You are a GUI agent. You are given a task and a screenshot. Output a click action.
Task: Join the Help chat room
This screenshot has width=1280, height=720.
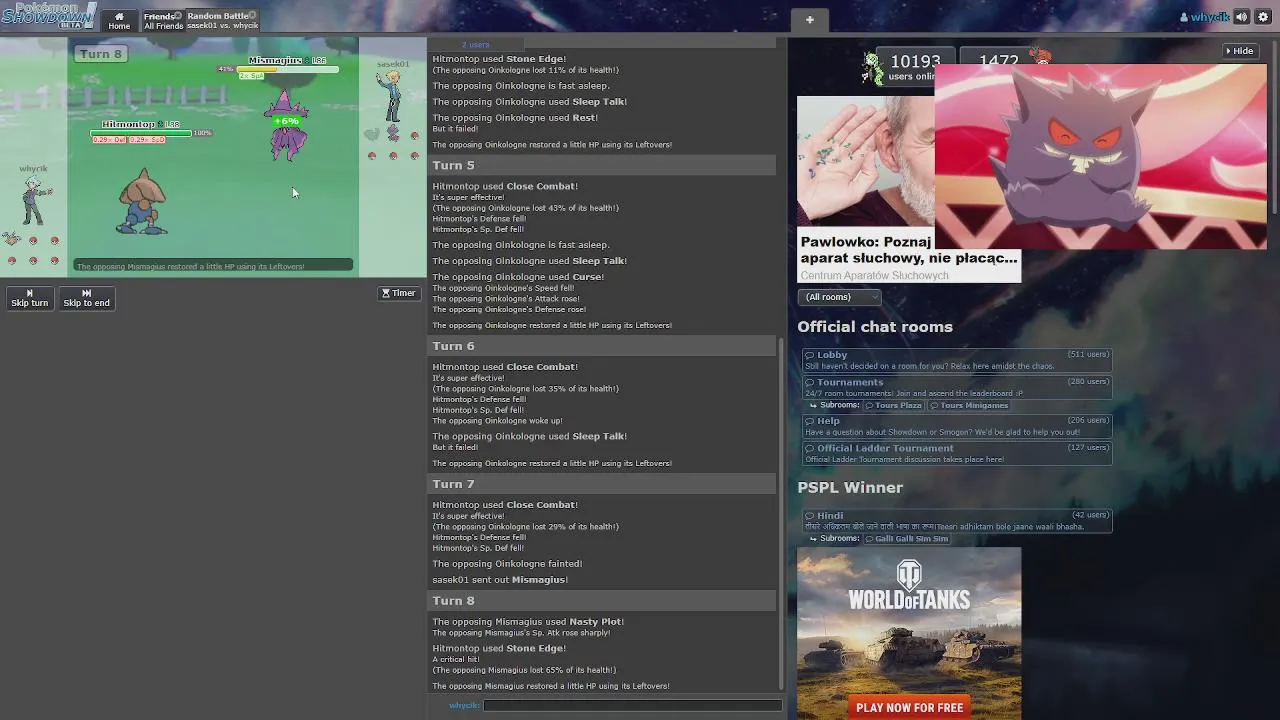tap(956, 426)
